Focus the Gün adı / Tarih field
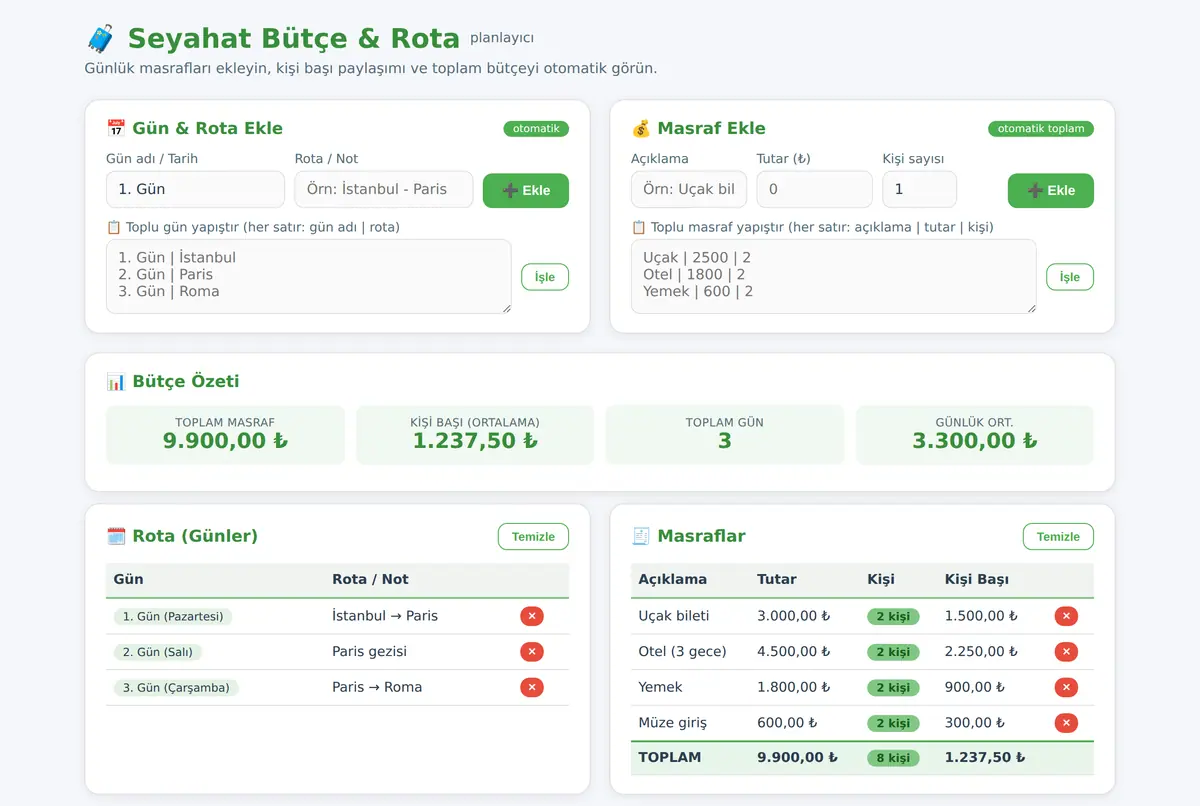The width and height of the screenshot is (1200, 806). tap(195, 189)
